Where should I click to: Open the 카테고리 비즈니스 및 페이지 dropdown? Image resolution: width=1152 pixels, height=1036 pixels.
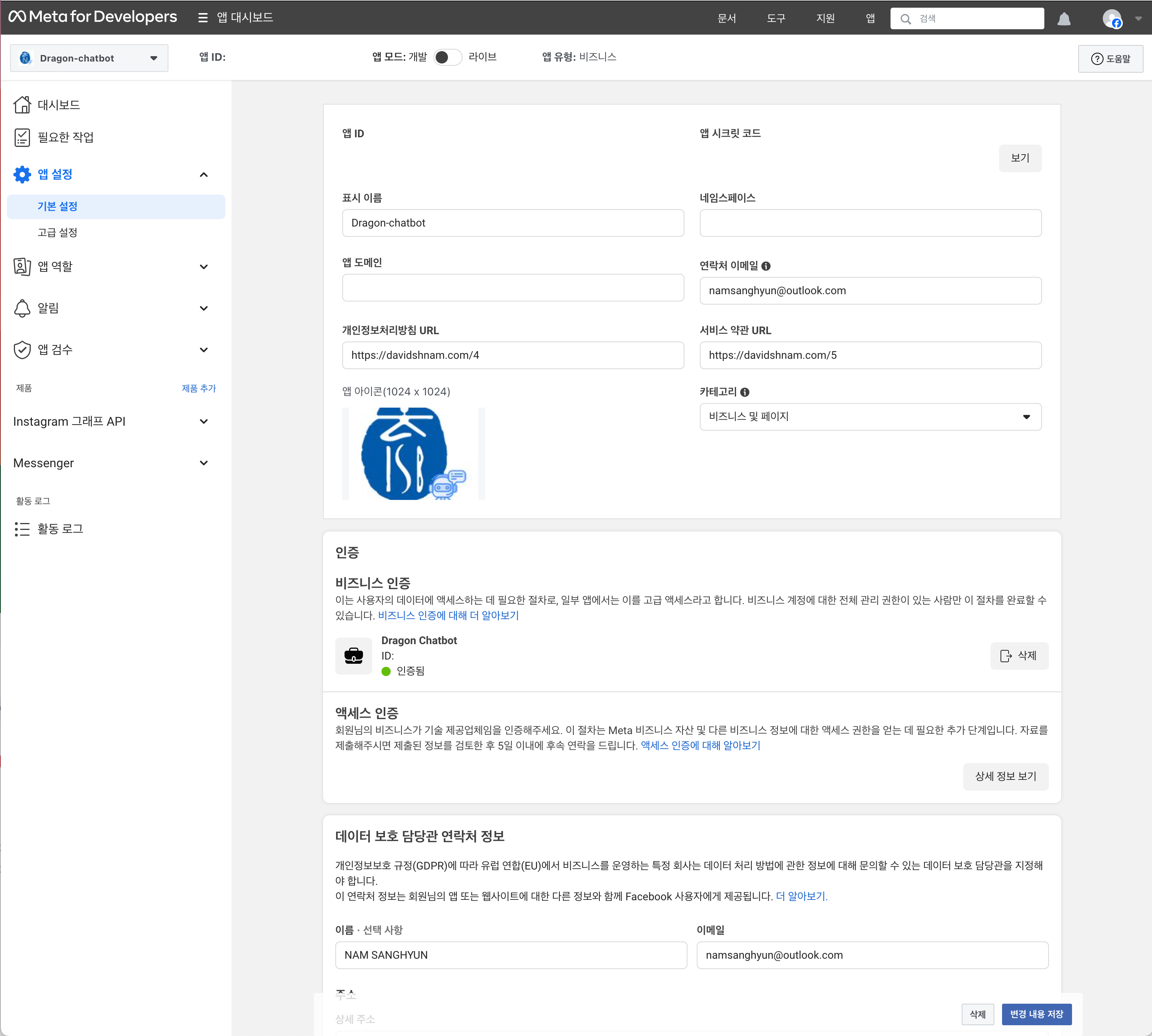pyautogui.click(x=870, y=417)
